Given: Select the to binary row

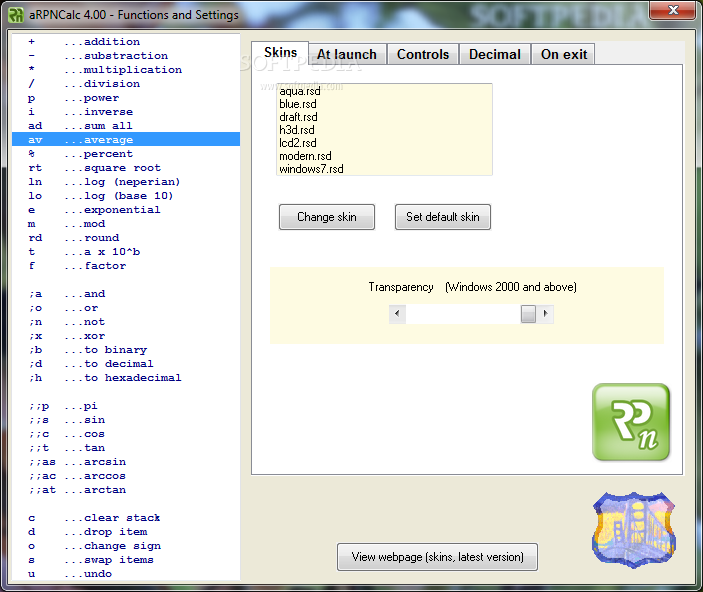Looking at the screenshot, I should (x=126, y=350).
